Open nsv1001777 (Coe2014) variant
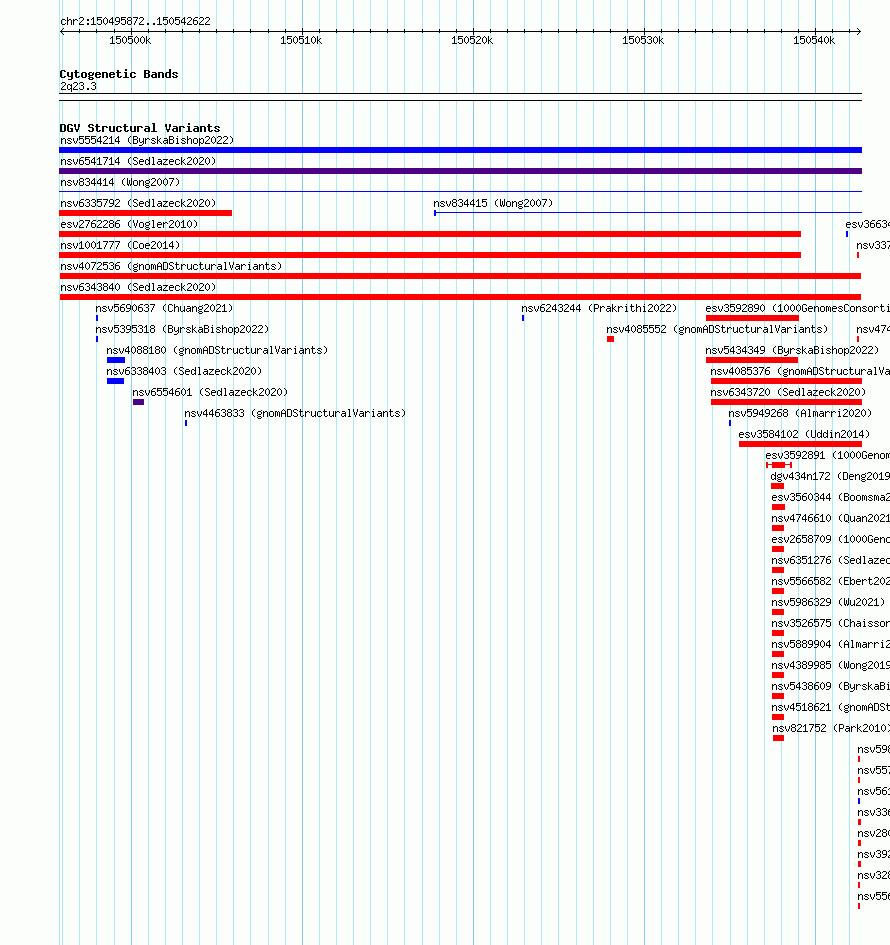The height and width of the screenshot is (945, 890). coord(120,245)
